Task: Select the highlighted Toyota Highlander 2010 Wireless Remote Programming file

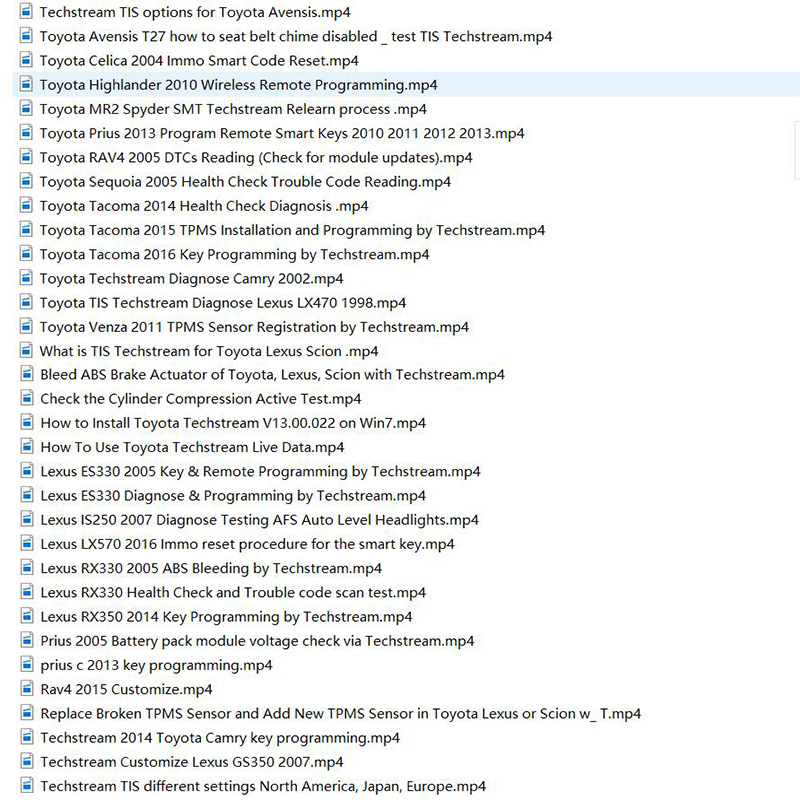Action: click(x=238, y=84)
